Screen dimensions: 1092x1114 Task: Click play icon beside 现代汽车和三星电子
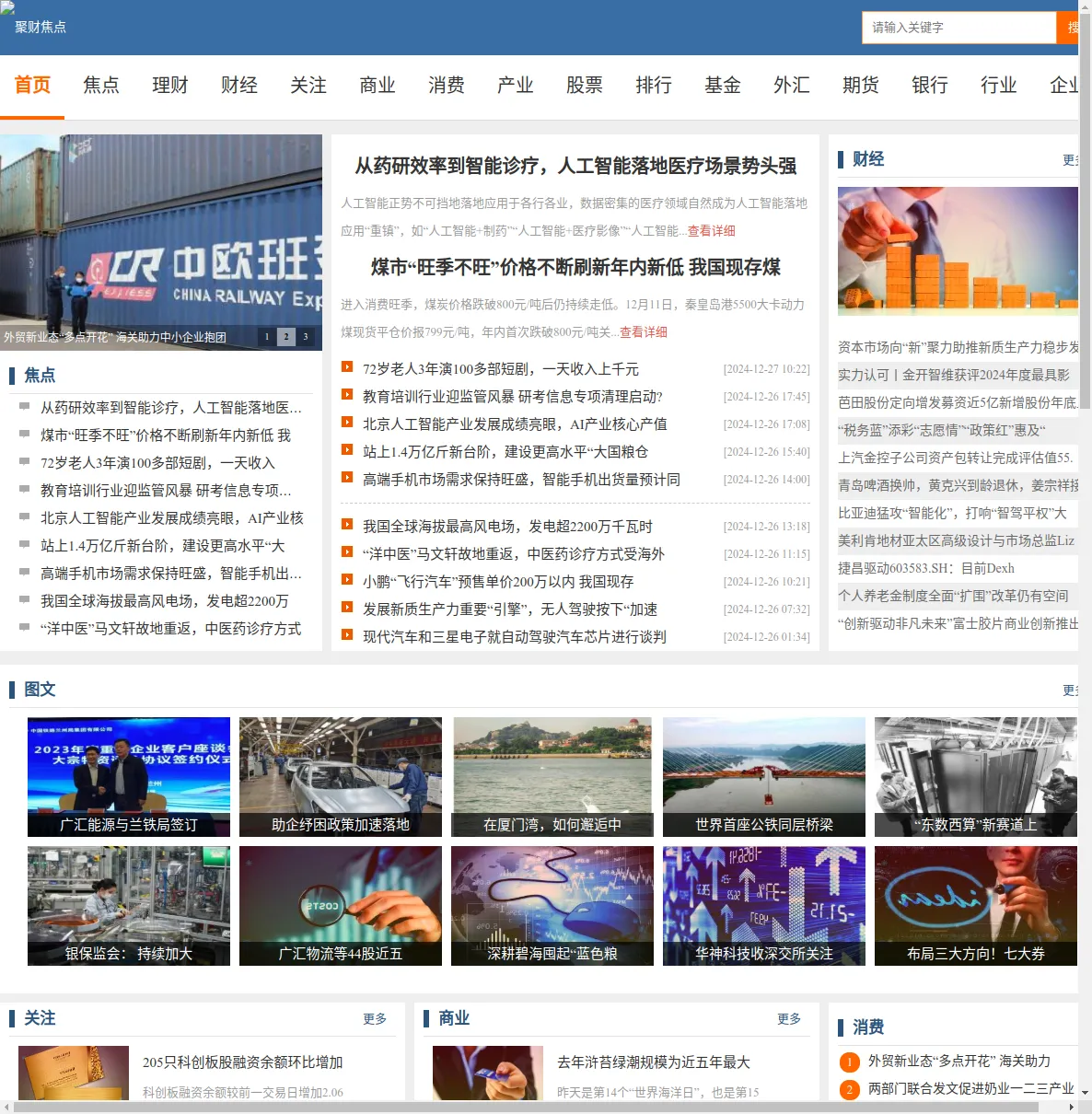pyautogui.click(x=347, y=634)
